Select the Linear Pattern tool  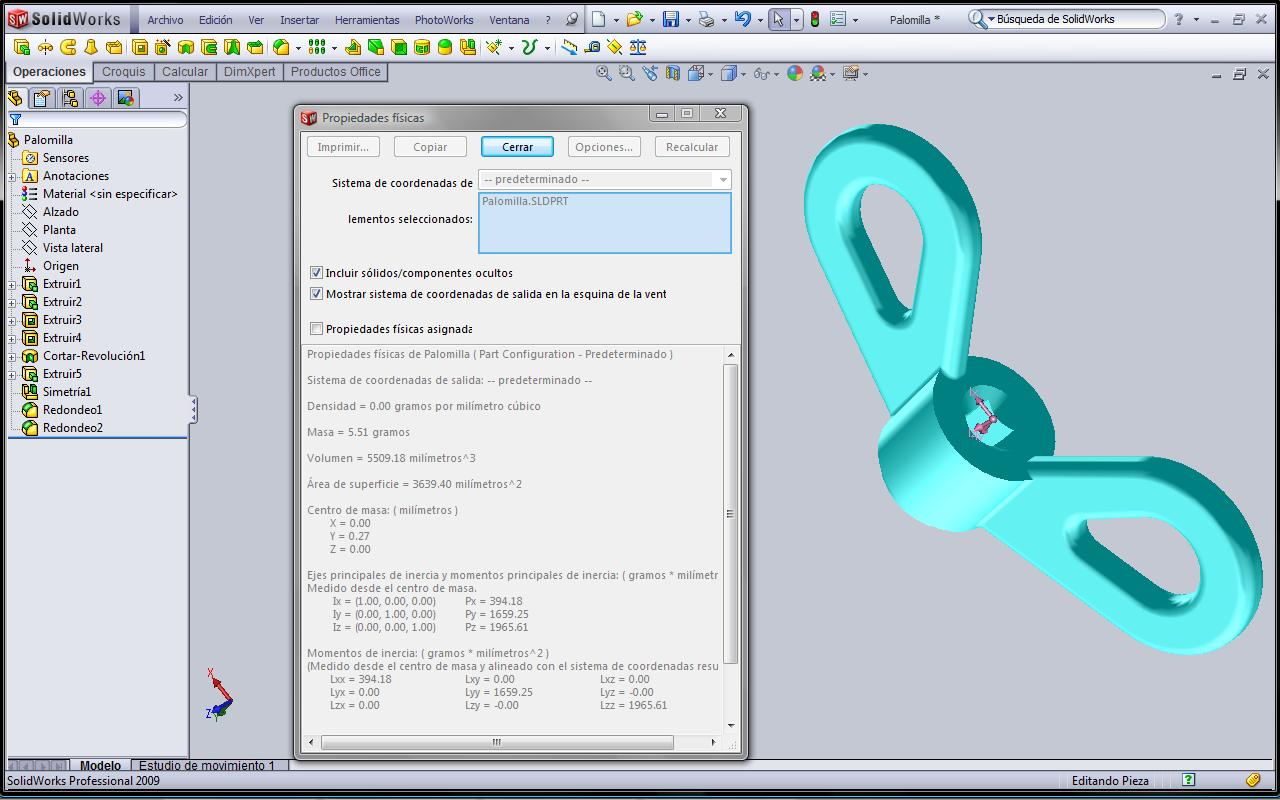tap(316, 47)
